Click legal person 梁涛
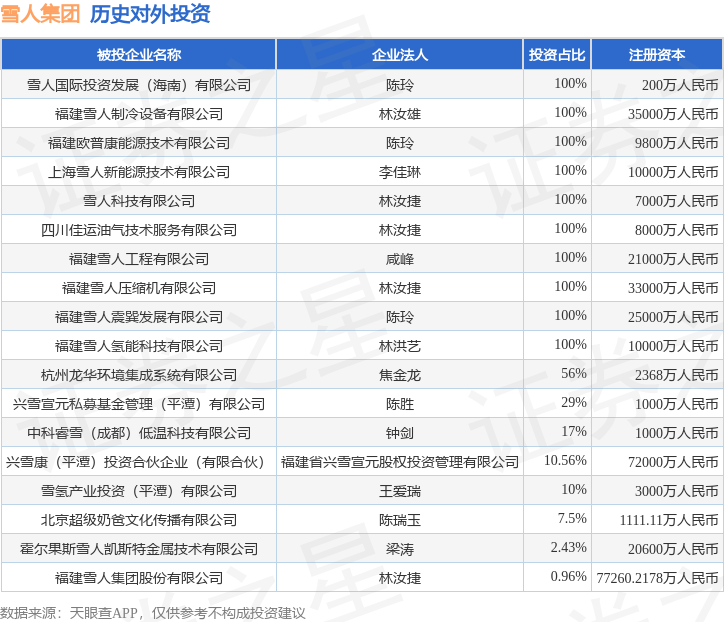The image size is (724, 622). click(x=400, y=549)
